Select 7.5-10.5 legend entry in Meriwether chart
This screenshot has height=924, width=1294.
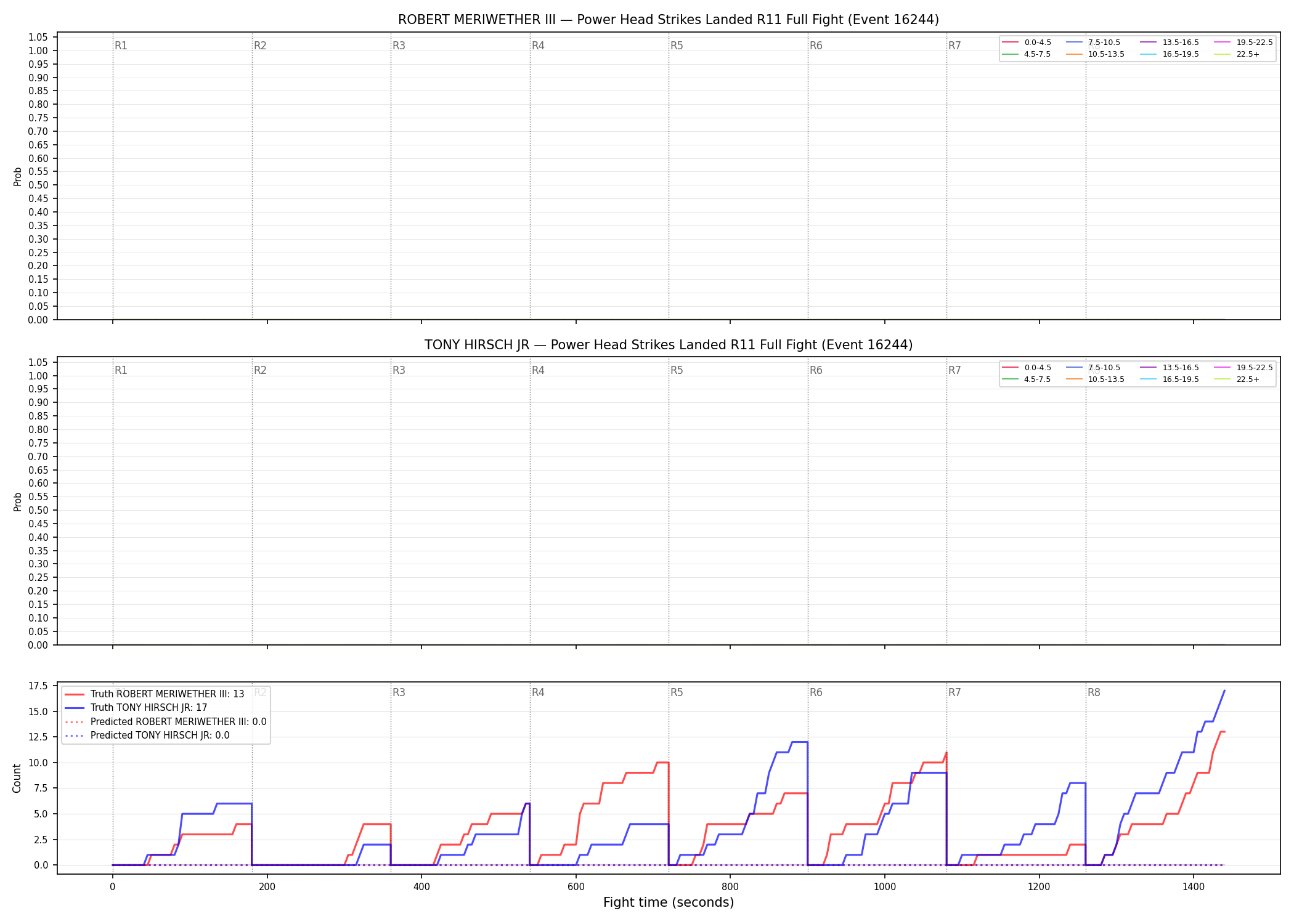click(1093, 43)
